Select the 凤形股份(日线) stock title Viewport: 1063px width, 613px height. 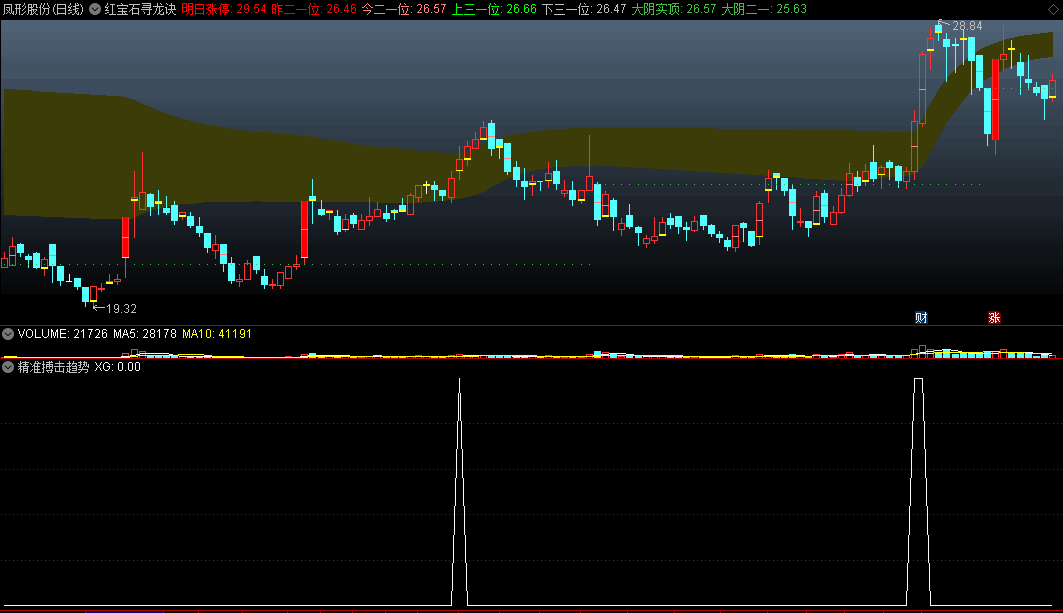[x=43, y=9]
